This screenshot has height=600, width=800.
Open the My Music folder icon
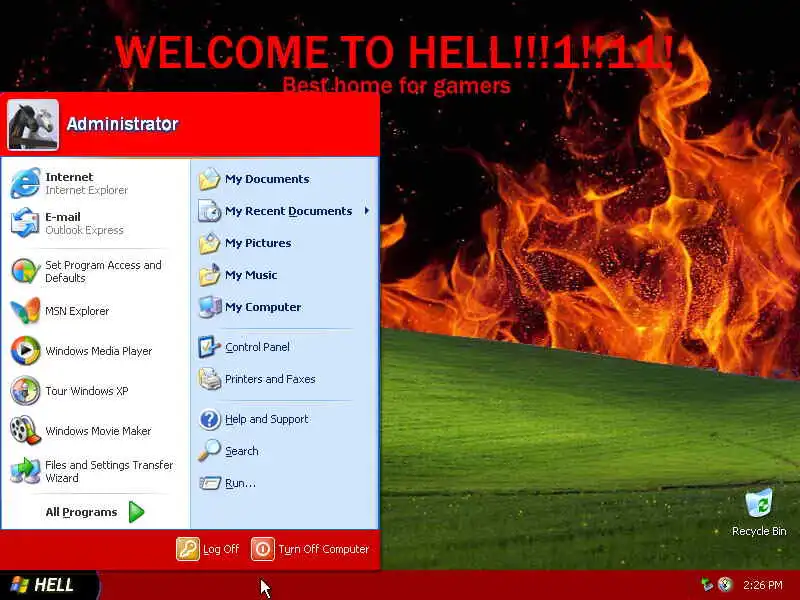click(x=209, y=275)
